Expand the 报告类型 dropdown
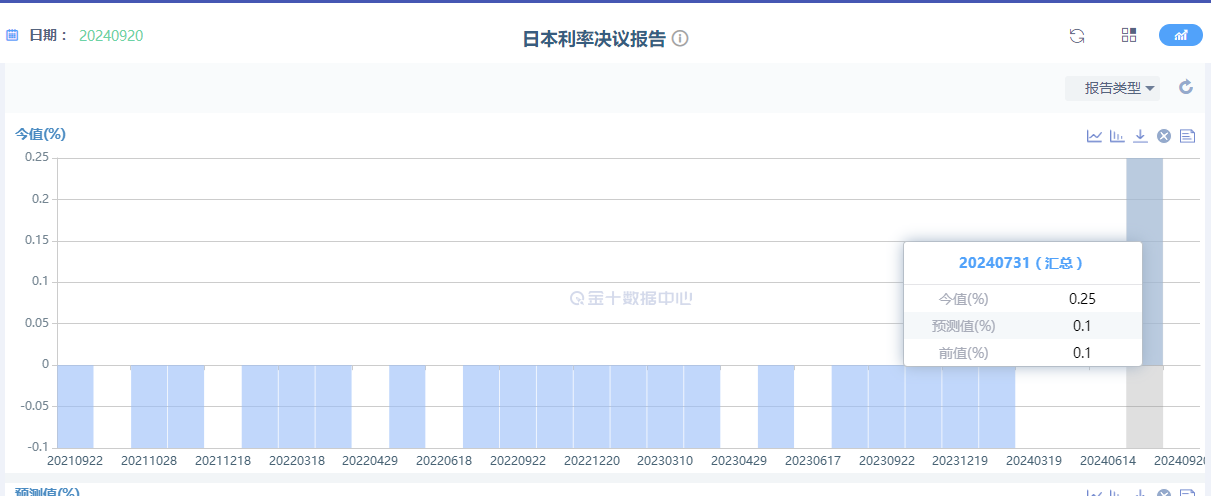This screenshot has width=1211, height=496. [1113, 88]
